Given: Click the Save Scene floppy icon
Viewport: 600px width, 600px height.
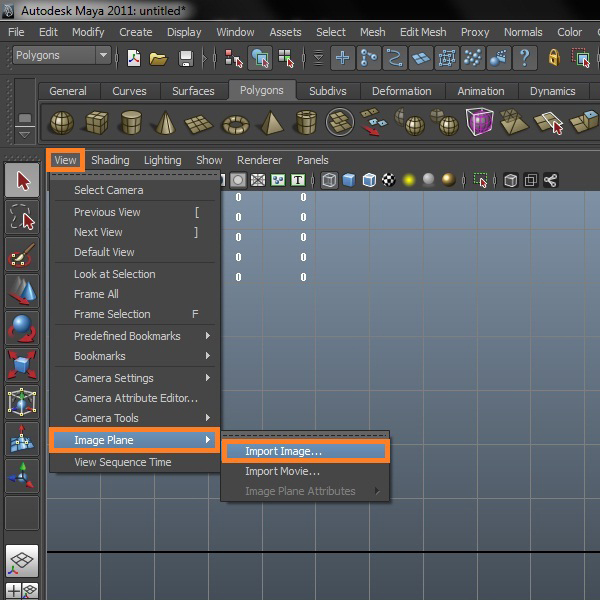Looking at the screenshot, I should pos(186,59).
